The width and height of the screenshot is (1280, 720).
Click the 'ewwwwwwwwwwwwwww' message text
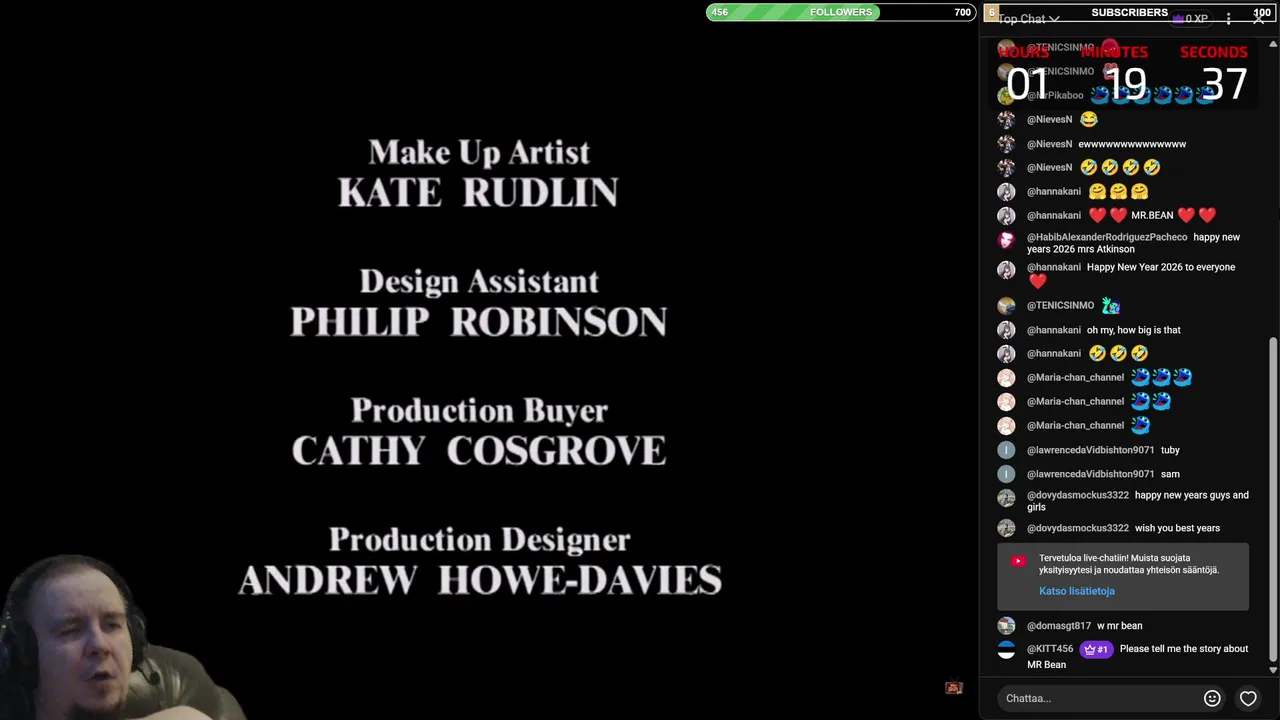pos(1132,144)
